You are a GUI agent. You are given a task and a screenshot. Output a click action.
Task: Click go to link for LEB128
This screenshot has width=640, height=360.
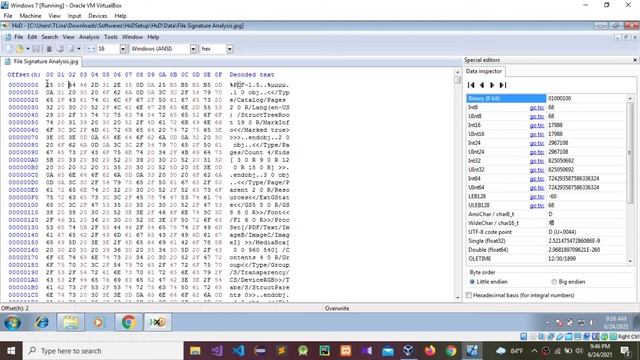(x=537, y=196)
